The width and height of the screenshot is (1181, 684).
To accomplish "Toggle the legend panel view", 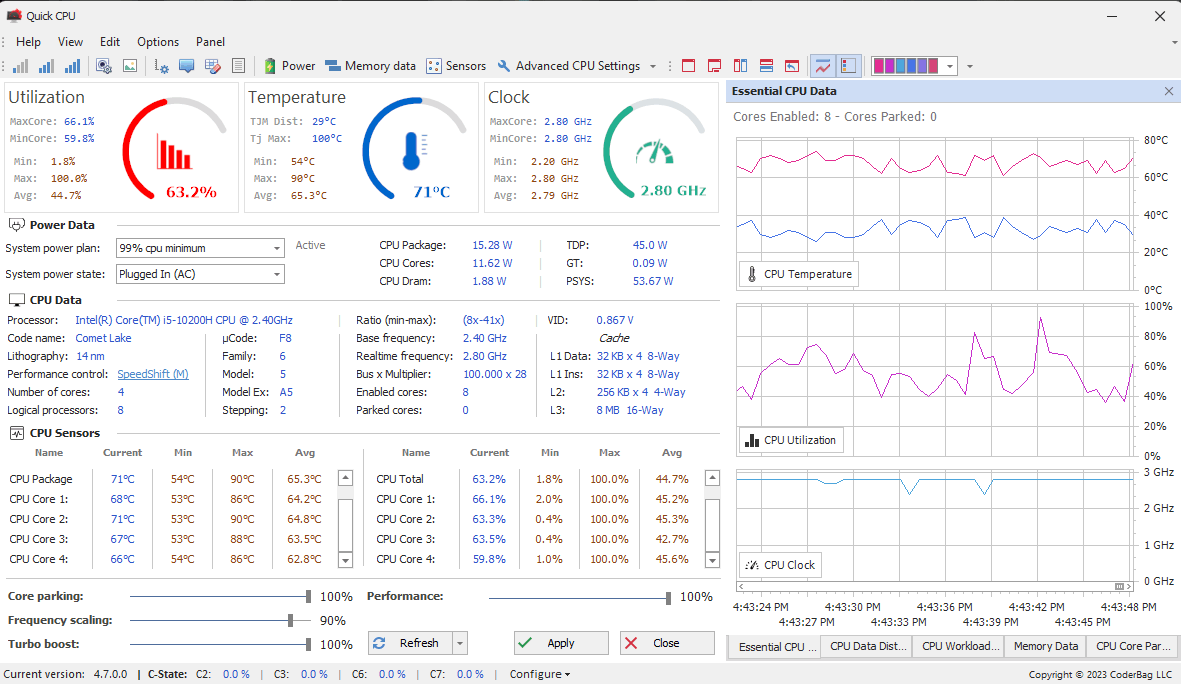I will pyautogui.click(x=847, y=65).
